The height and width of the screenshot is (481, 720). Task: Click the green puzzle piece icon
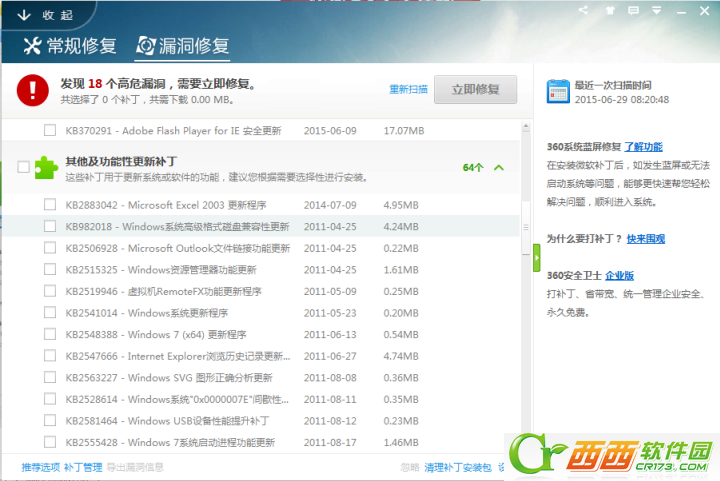[x=46, y=168]
